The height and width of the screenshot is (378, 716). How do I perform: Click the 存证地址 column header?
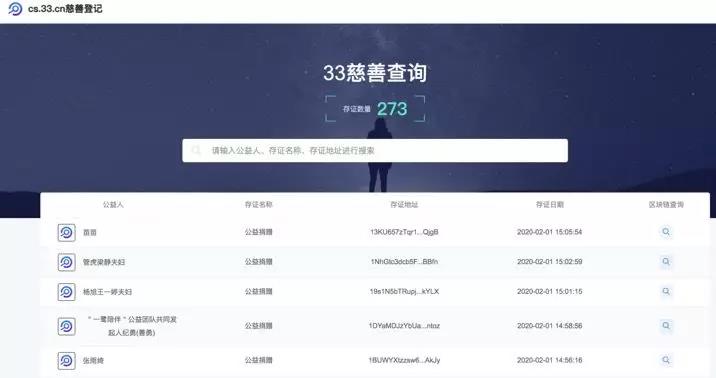click(404, 205)
